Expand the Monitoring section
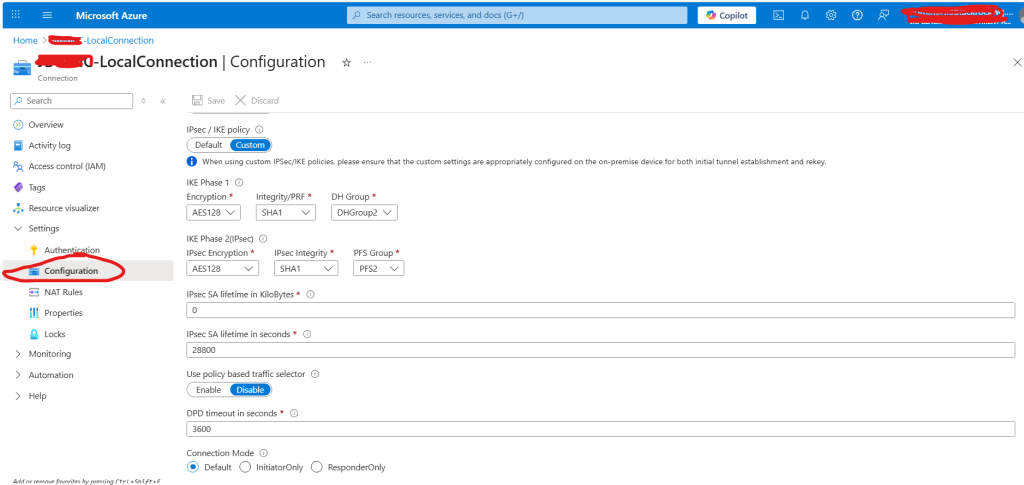This screenshot has height=485, width=1024. point(49,354)
